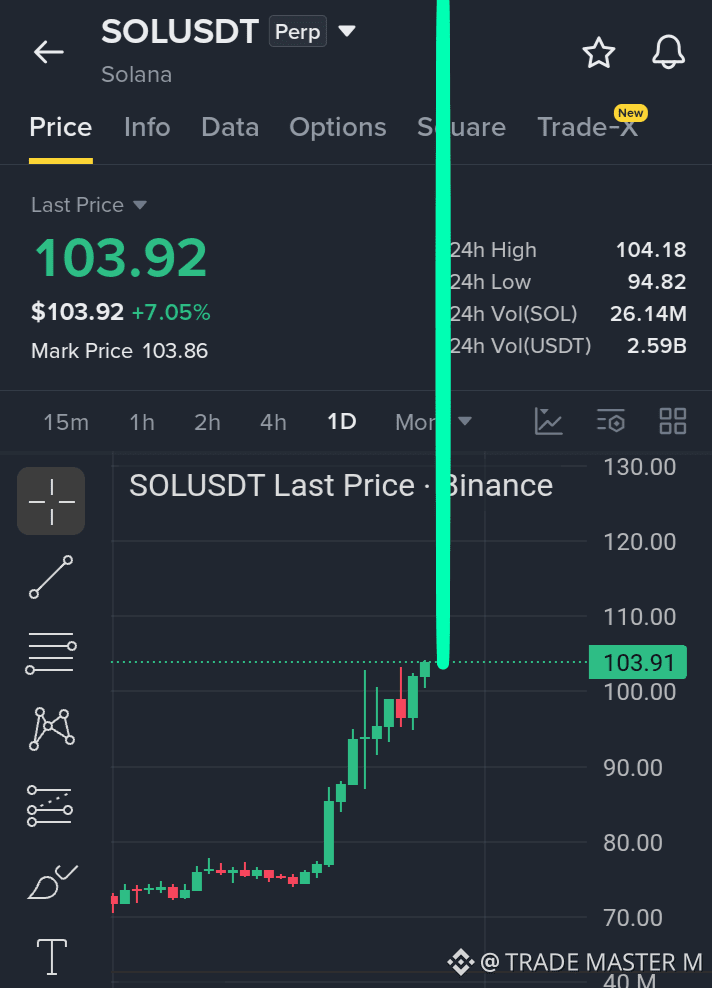Select the 2h timeframe
The width and height of the screenshot is (712, 988).
(x=207, y=422)
